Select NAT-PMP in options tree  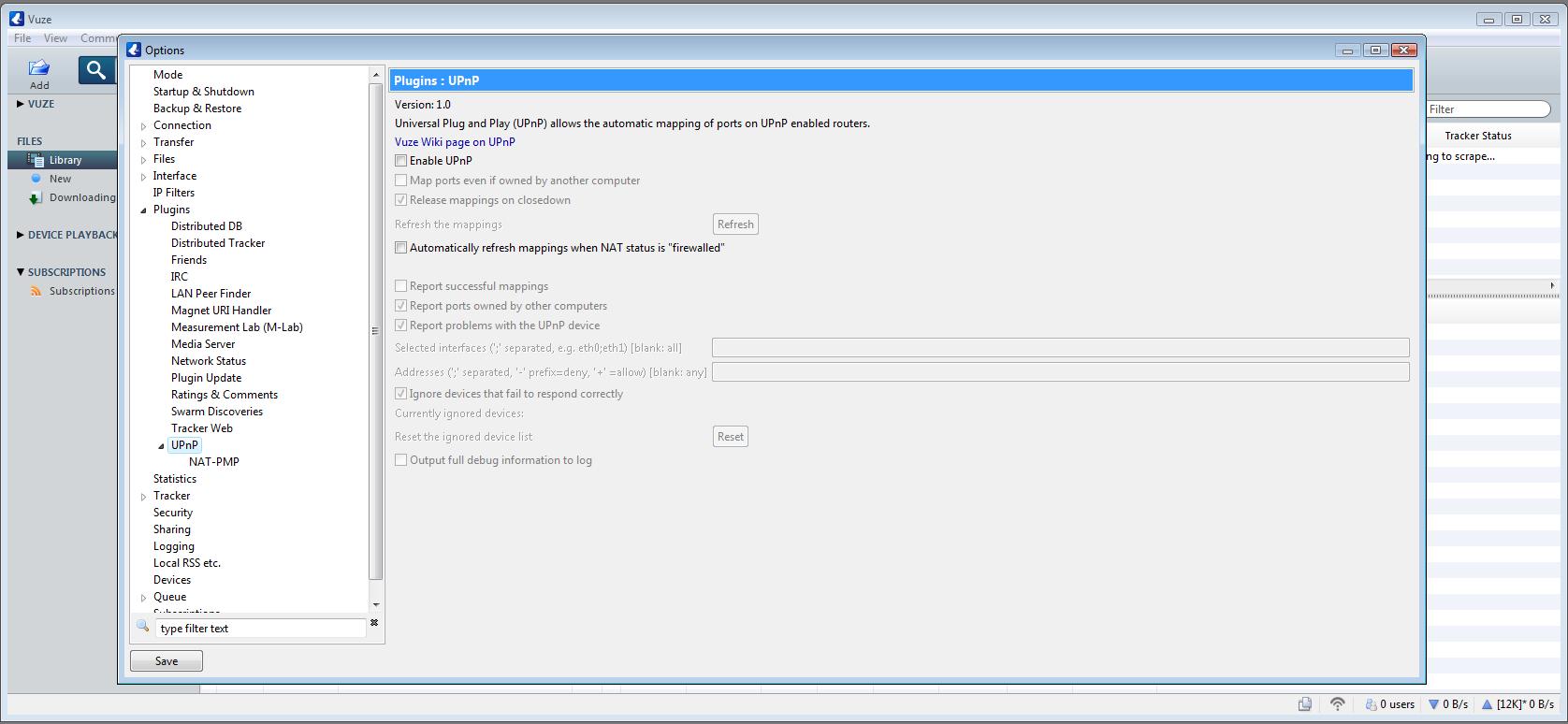(214, 462)
